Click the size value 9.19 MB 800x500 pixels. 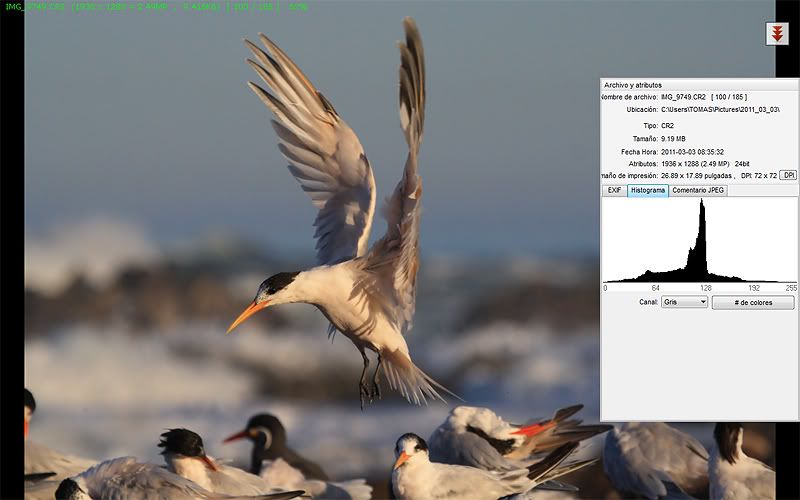[673, 139]
